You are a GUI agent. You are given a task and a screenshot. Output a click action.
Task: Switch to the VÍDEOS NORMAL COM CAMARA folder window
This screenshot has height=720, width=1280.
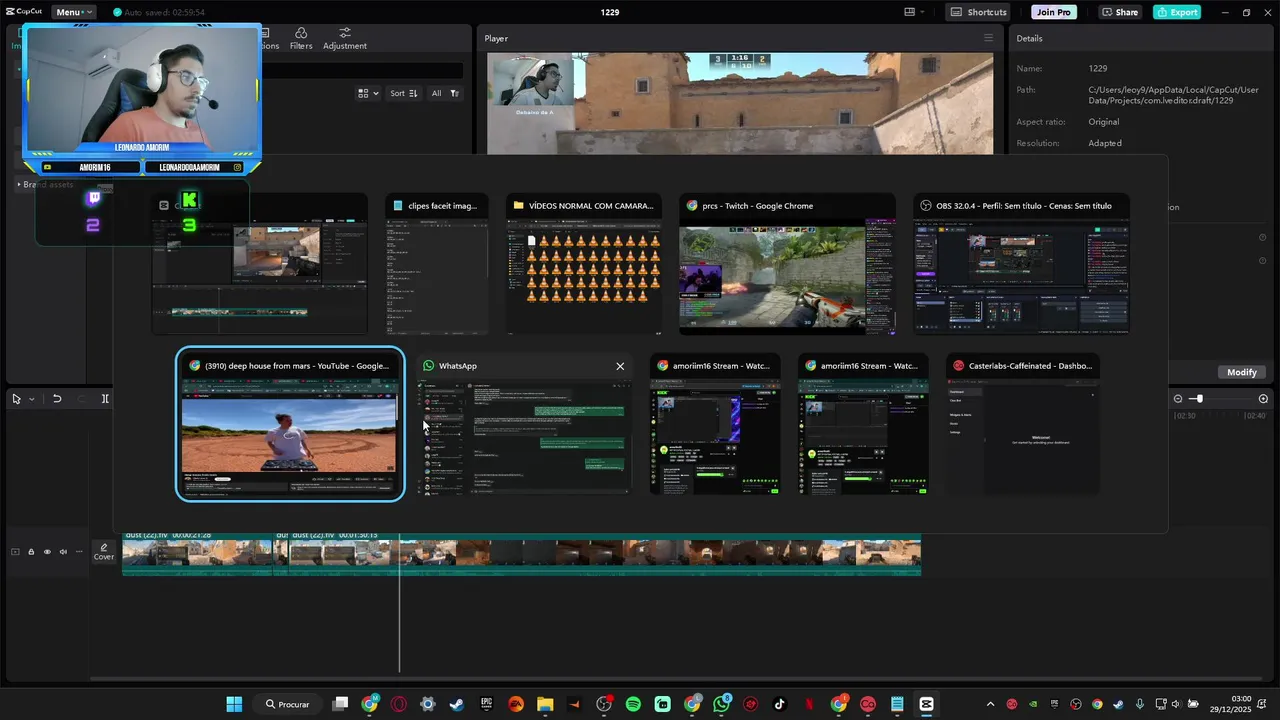pyautogui.click(x=583, y=265)
